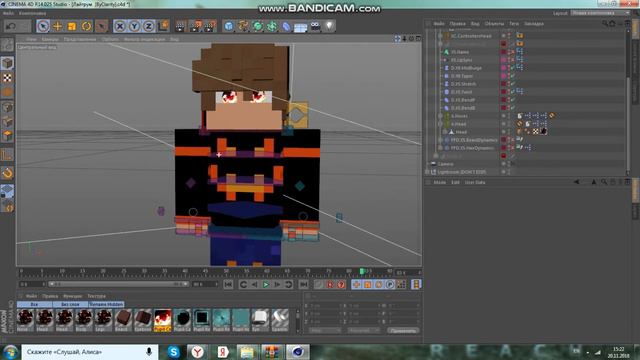Expand the A.Moves tree node
The image size is (640, 360).
440,116
